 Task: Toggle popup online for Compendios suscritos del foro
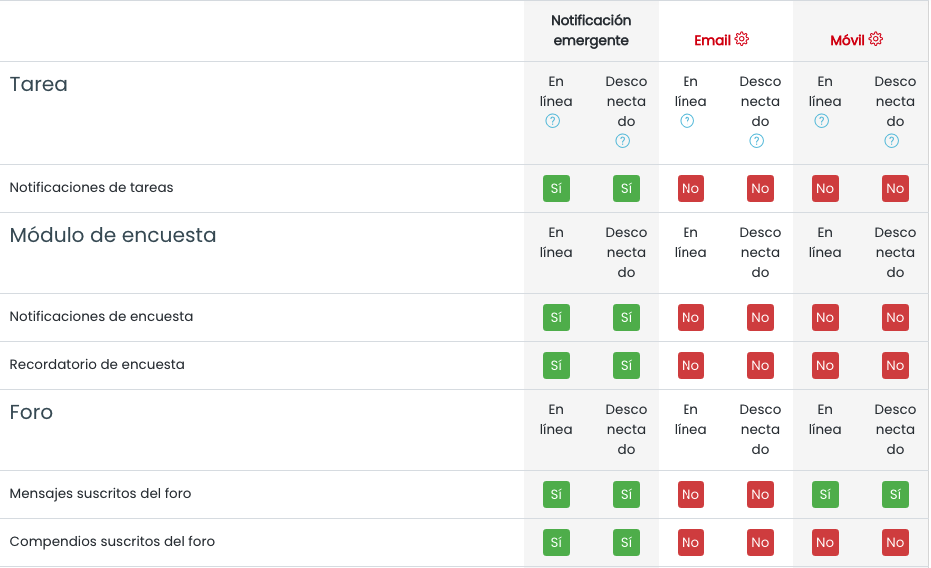556,542
